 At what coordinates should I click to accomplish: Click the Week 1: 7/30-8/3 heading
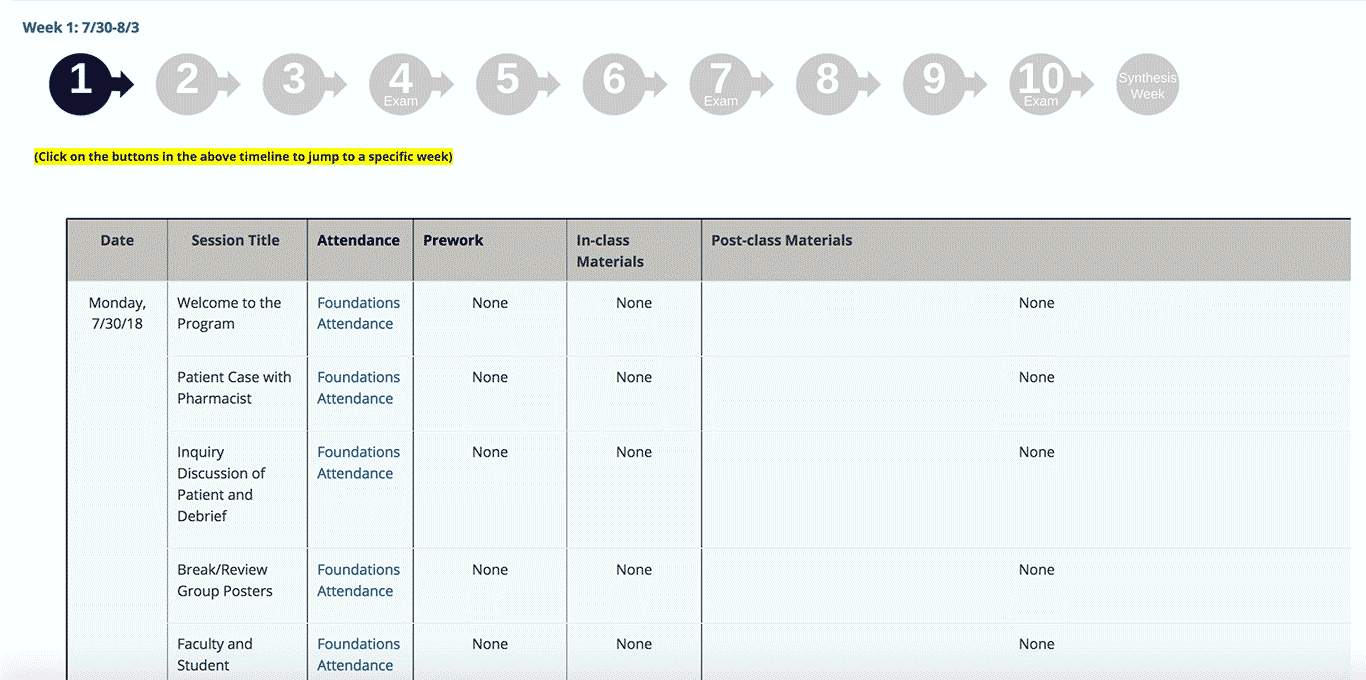[x=81, y=27]
